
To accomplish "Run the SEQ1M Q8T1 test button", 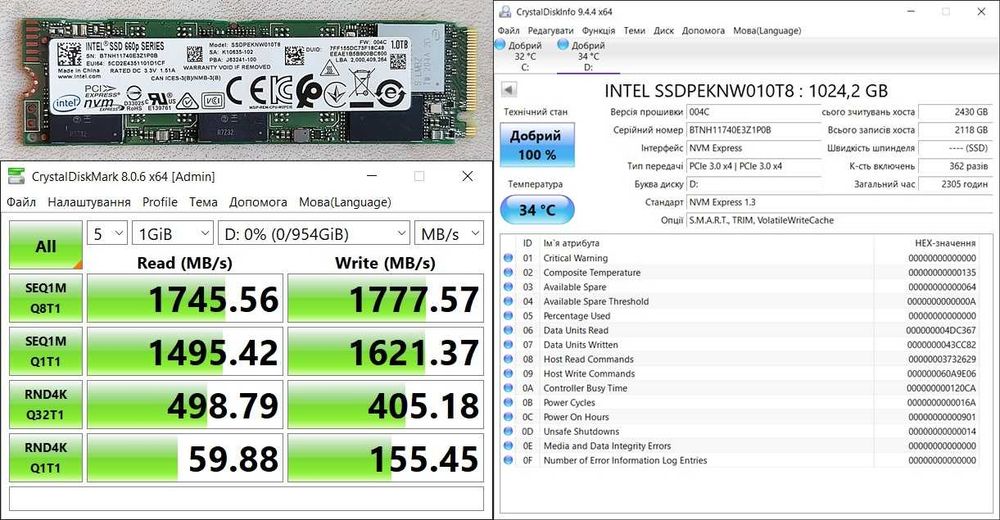I will [45, 298].
